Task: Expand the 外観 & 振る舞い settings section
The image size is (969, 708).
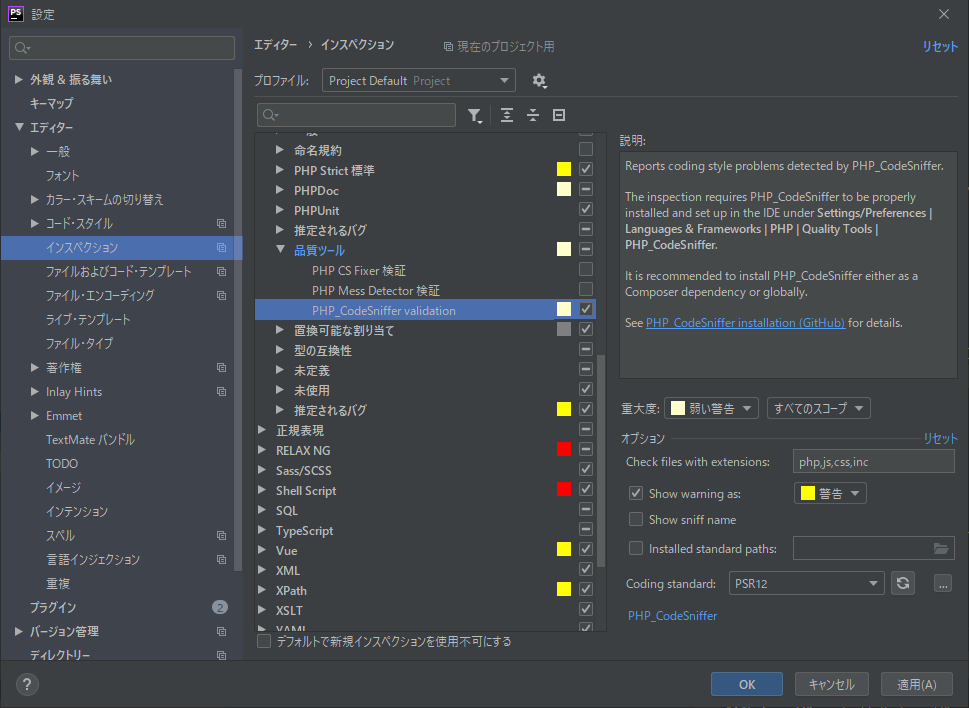Action: (19, 79)
